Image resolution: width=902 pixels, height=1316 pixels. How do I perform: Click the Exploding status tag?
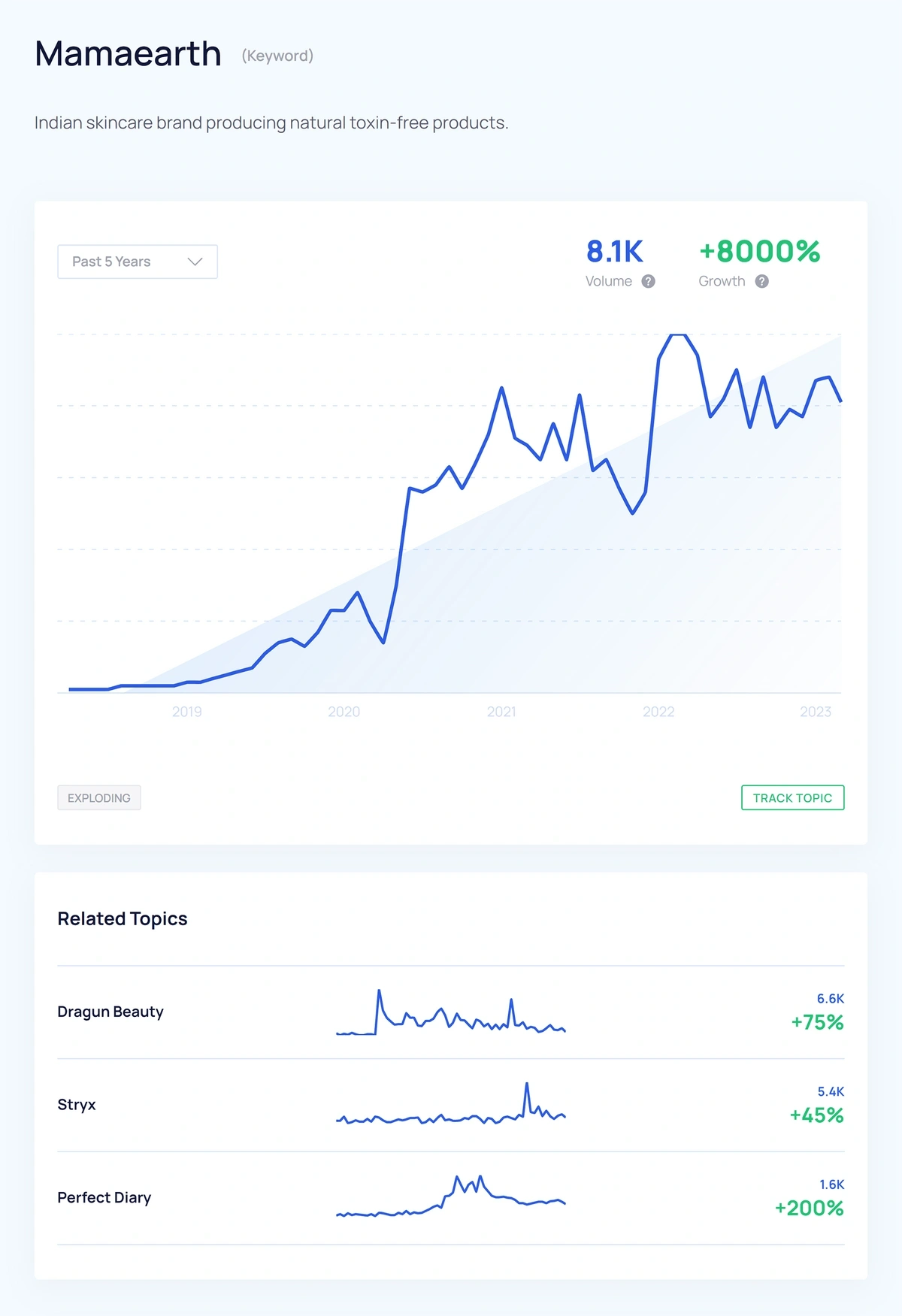(x=99, y=797)
